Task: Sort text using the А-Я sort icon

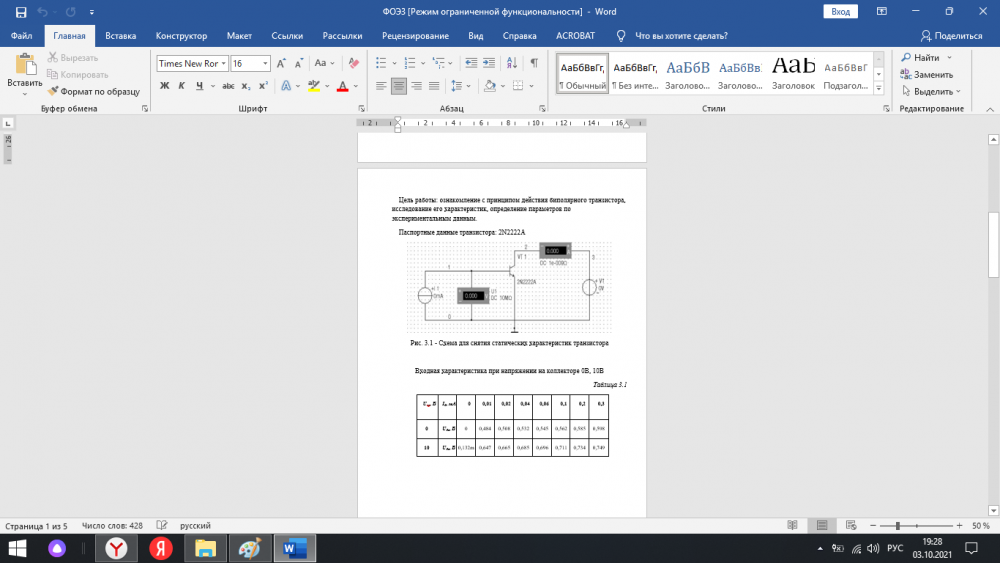Action: 510,63
